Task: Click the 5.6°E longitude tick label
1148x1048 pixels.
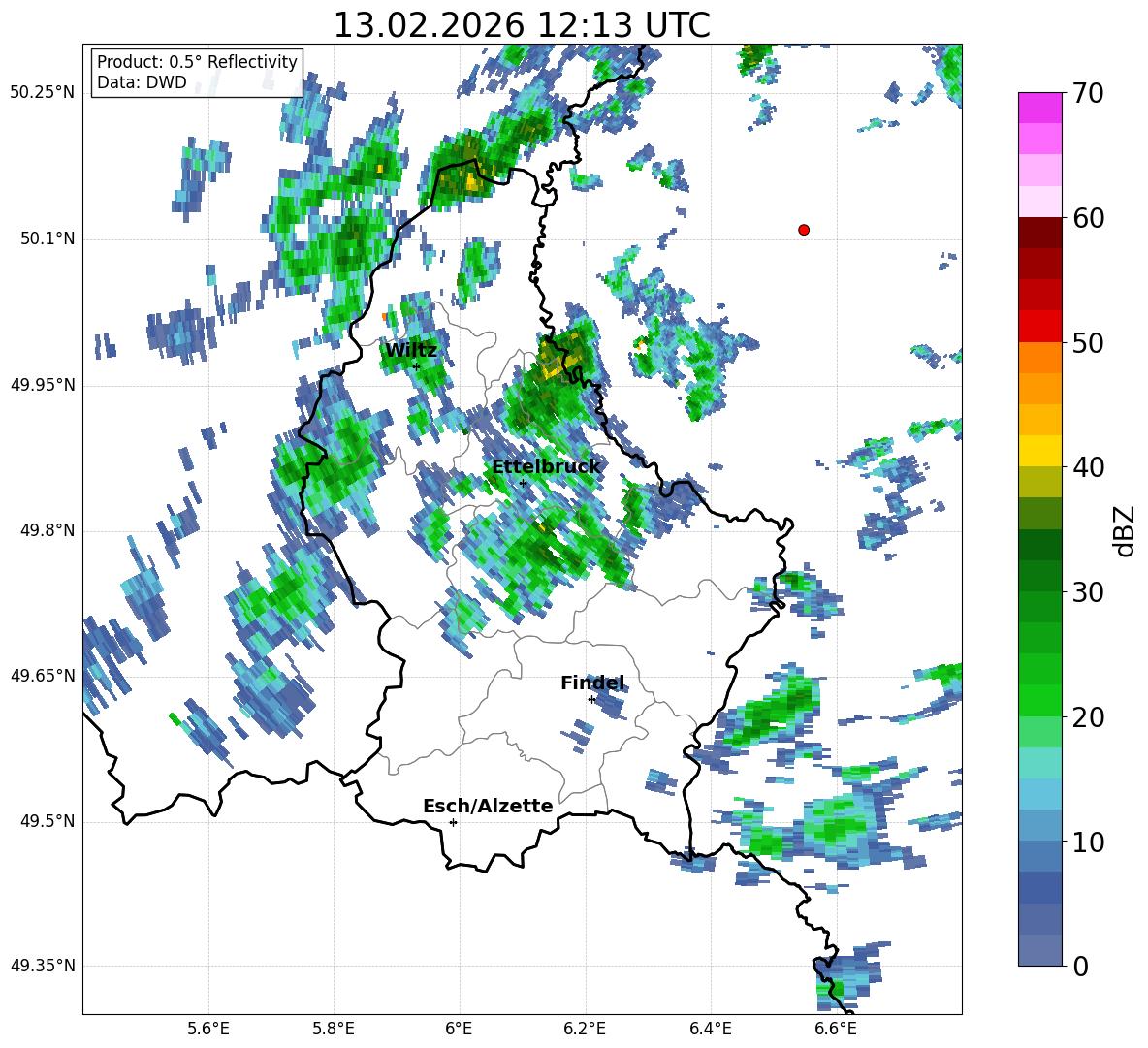Action: [x=208, y=1029]
